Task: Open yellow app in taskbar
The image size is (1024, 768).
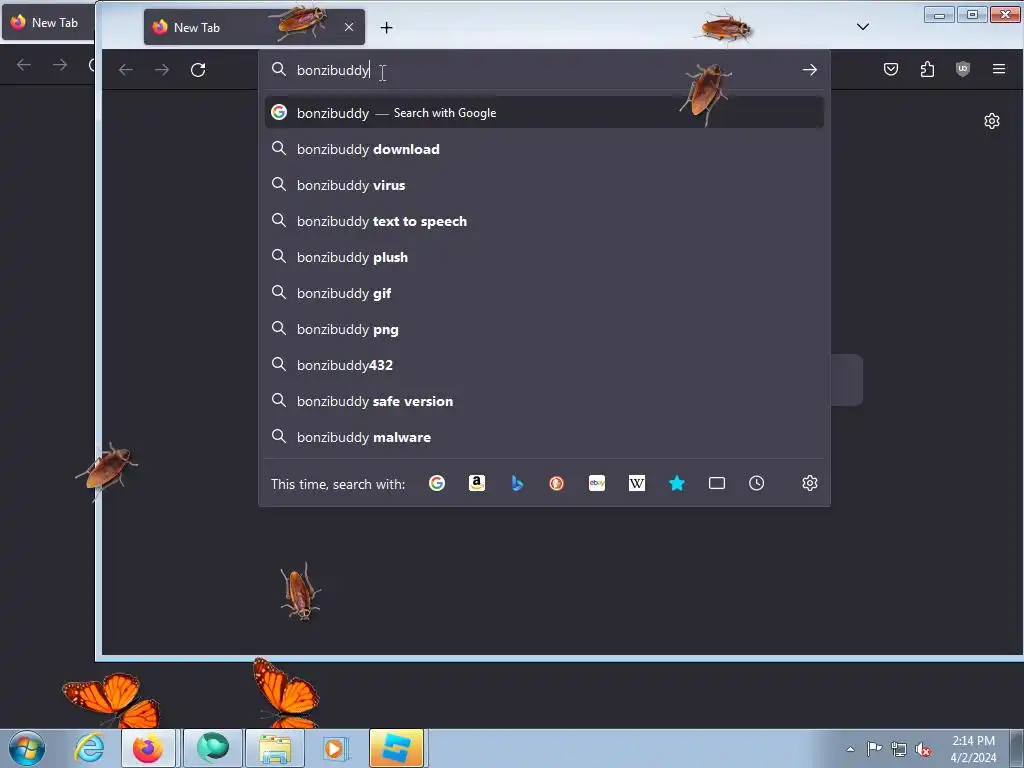Action: click(x=396, y=748)
